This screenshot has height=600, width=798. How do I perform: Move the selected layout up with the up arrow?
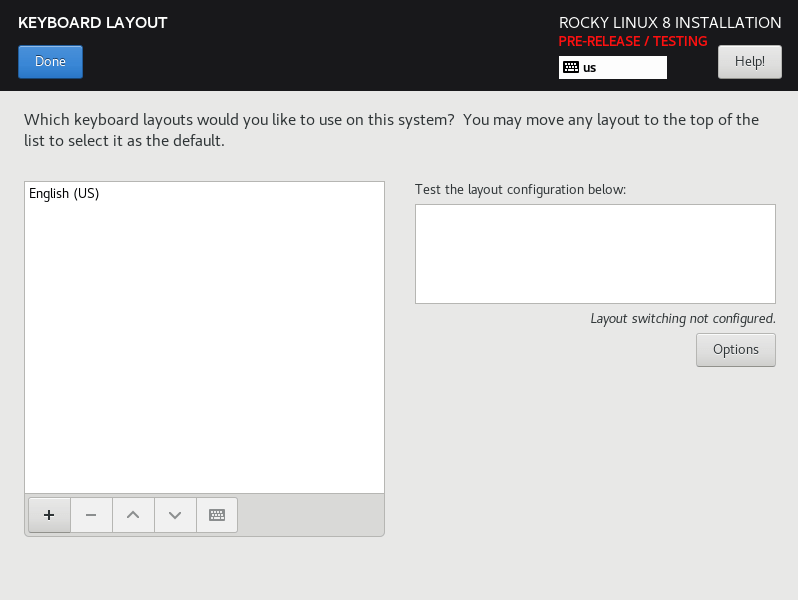133,515
